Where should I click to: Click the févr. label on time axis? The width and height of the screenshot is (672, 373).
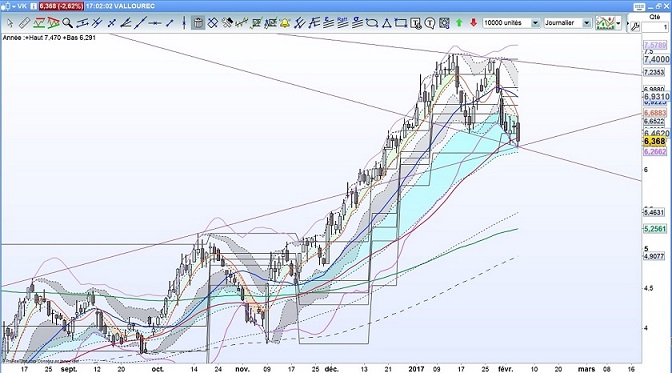tap(505, 369)
